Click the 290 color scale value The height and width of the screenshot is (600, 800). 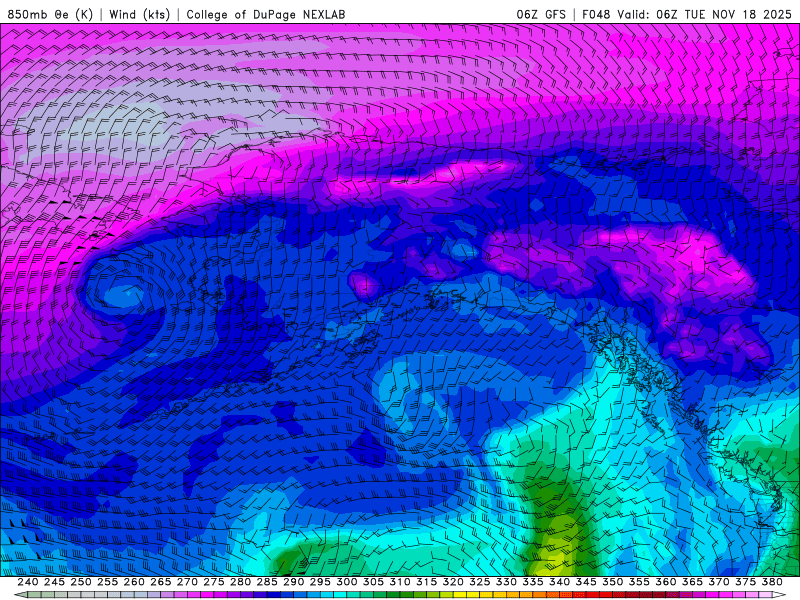coord(293,582)
